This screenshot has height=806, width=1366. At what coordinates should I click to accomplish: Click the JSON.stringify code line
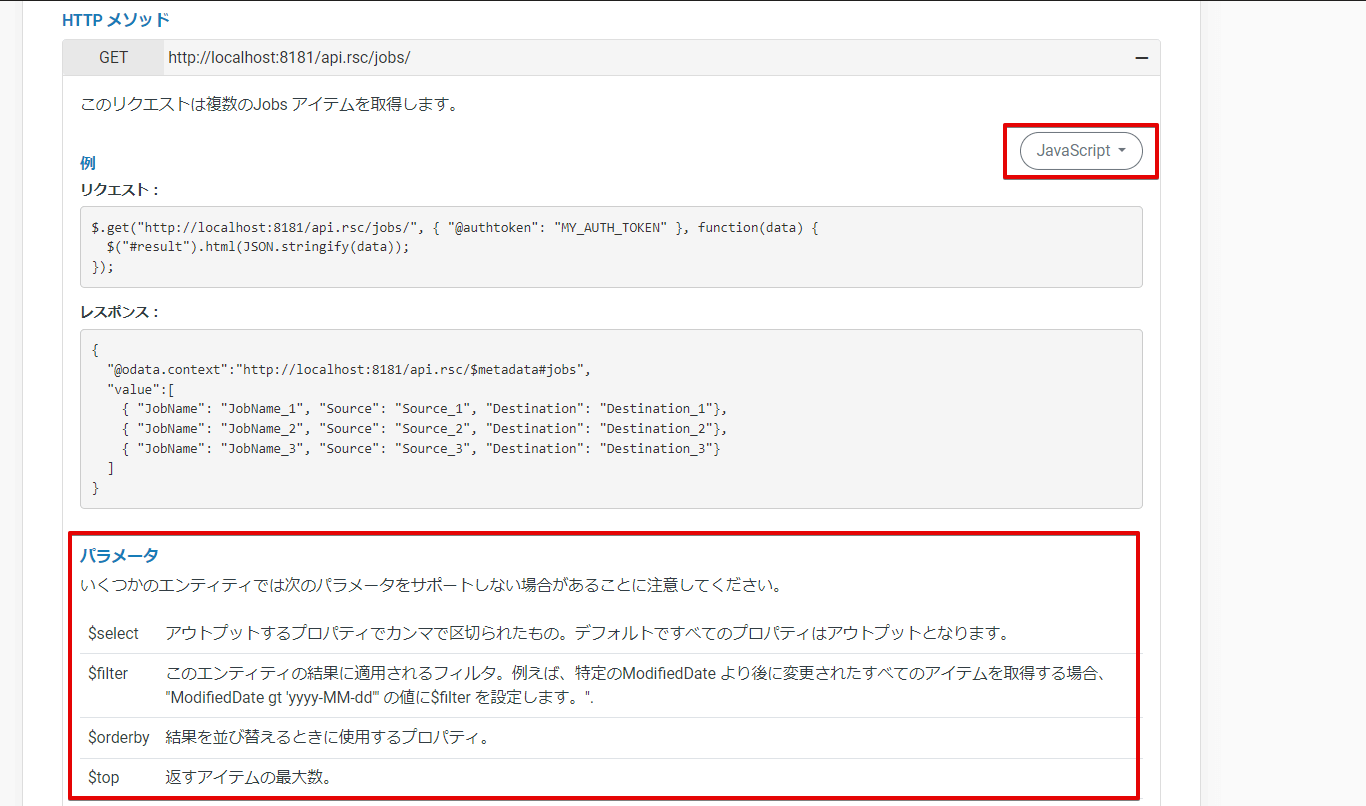click(x=258, y=248)
